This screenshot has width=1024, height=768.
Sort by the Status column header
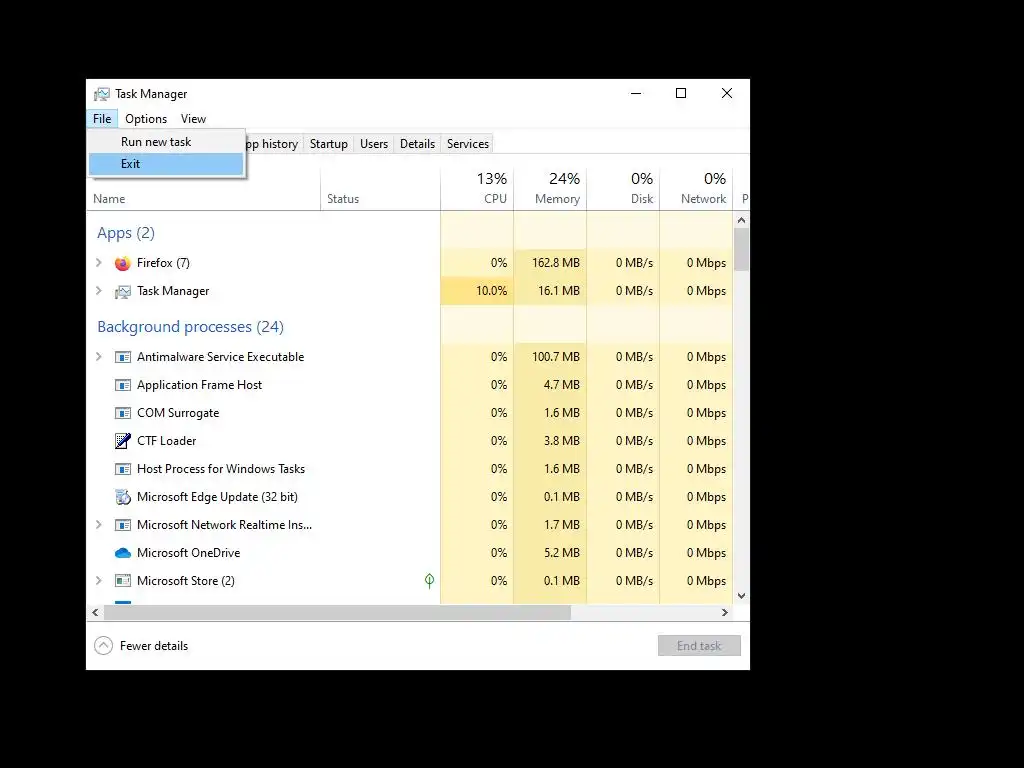pyautogui.click(x=380, y=189)
